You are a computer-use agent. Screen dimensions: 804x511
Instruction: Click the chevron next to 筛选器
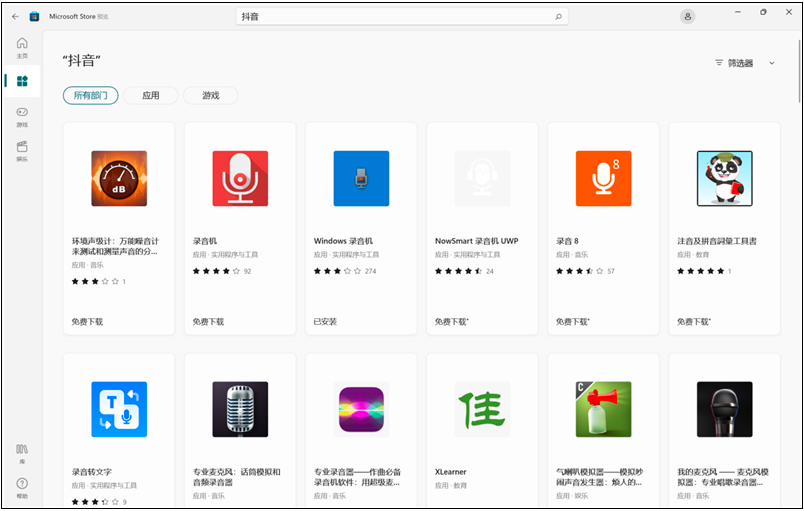(x=771, y=63)
